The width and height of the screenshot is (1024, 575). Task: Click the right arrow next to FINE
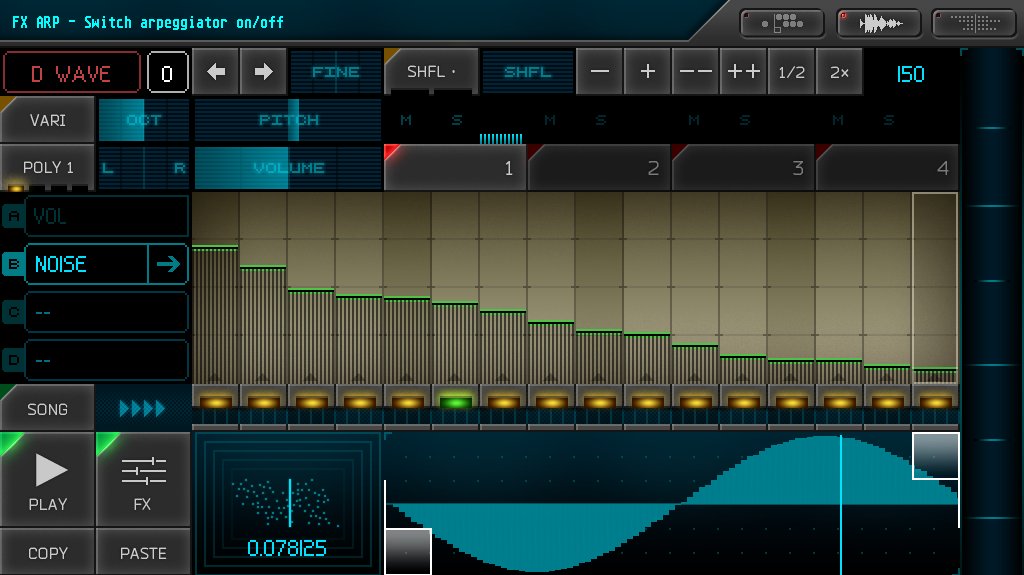[x=263, y=72]
